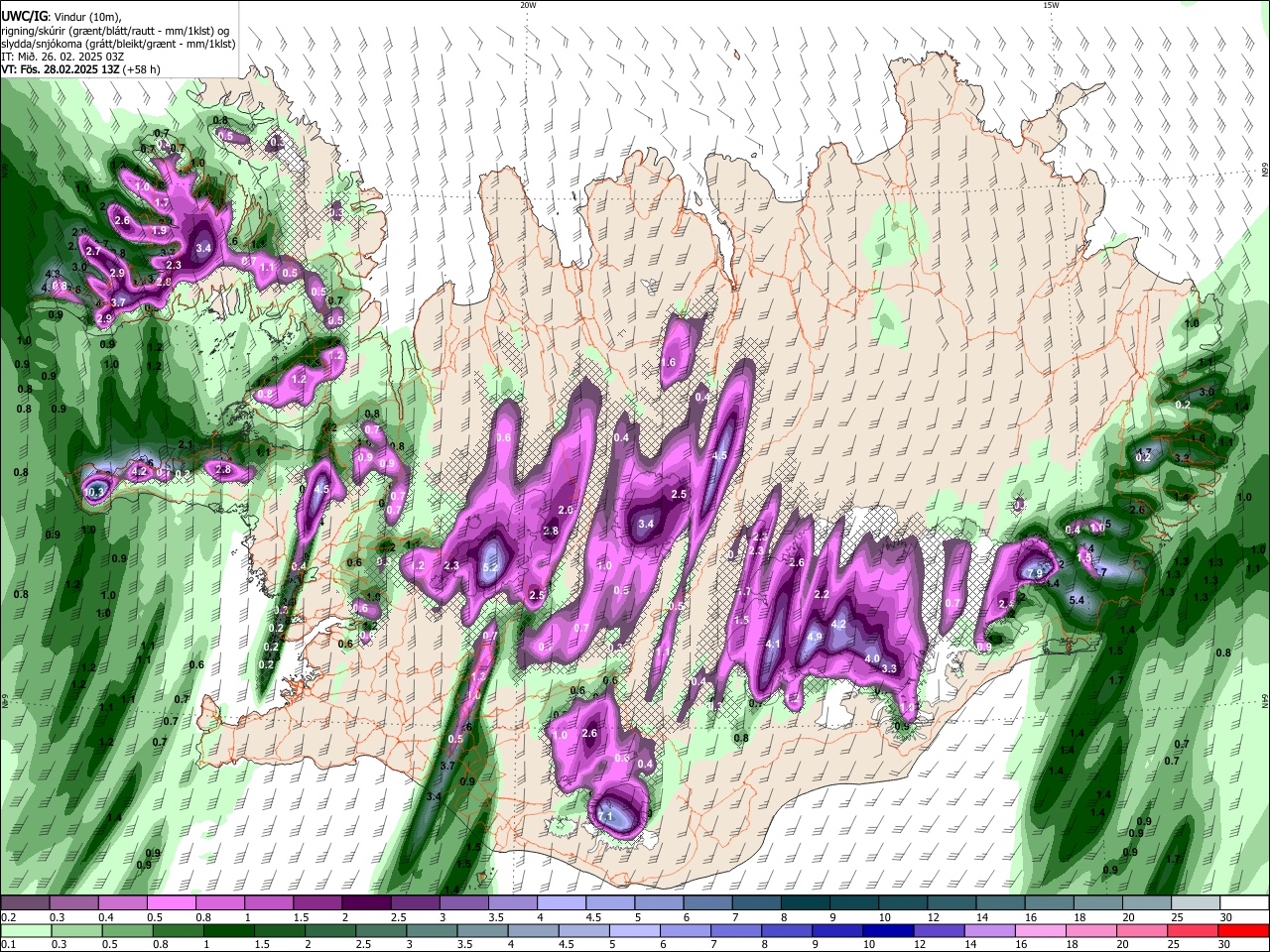Screen dimensions: 1270x952
Task: Click the pink snow-legend swatch between 0.5 and 0.8
Action: (172, 902)
